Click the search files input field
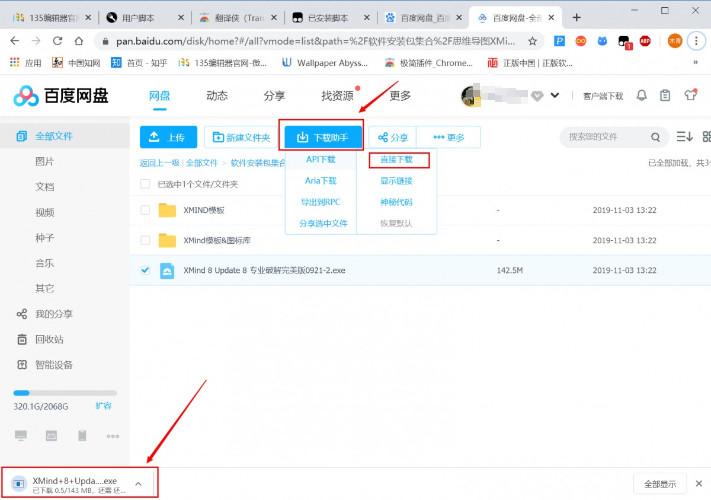 point(607,136)
